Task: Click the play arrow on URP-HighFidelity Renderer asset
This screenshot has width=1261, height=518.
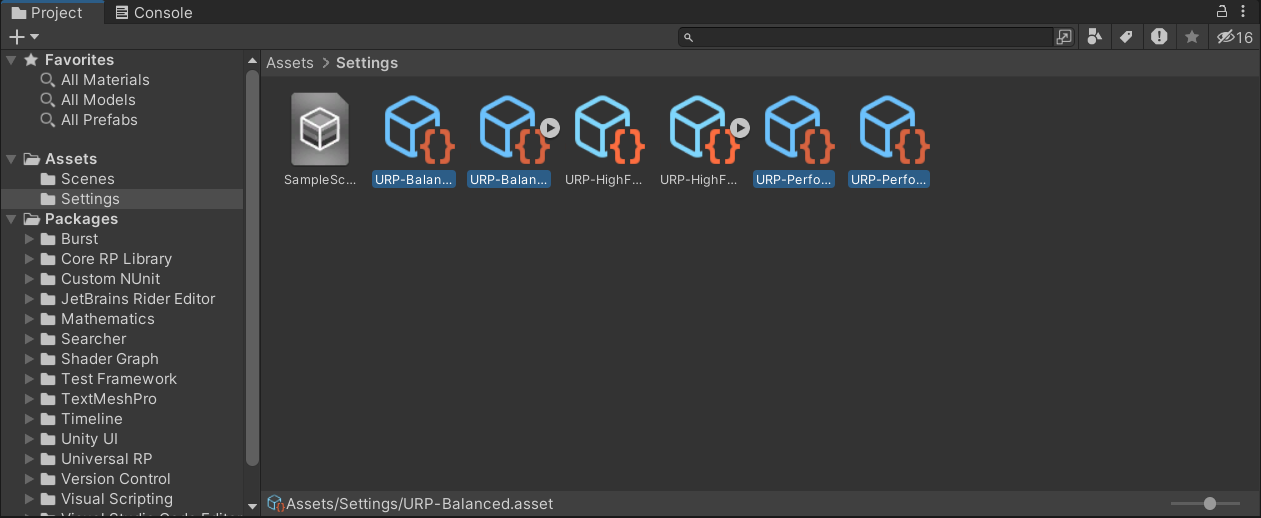Action: tap(739, 128)
